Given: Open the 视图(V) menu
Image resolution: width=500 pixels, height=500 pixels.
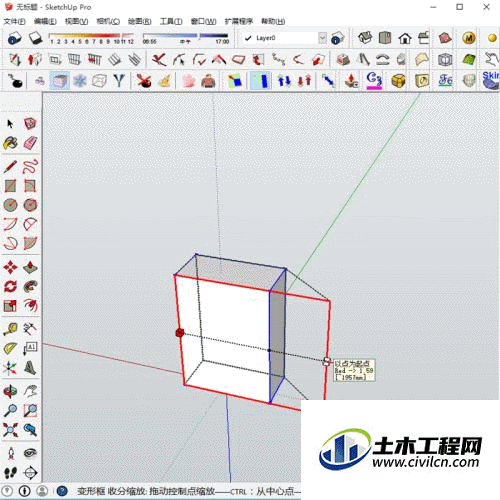Looking at the screenshot, I should 76,21.
